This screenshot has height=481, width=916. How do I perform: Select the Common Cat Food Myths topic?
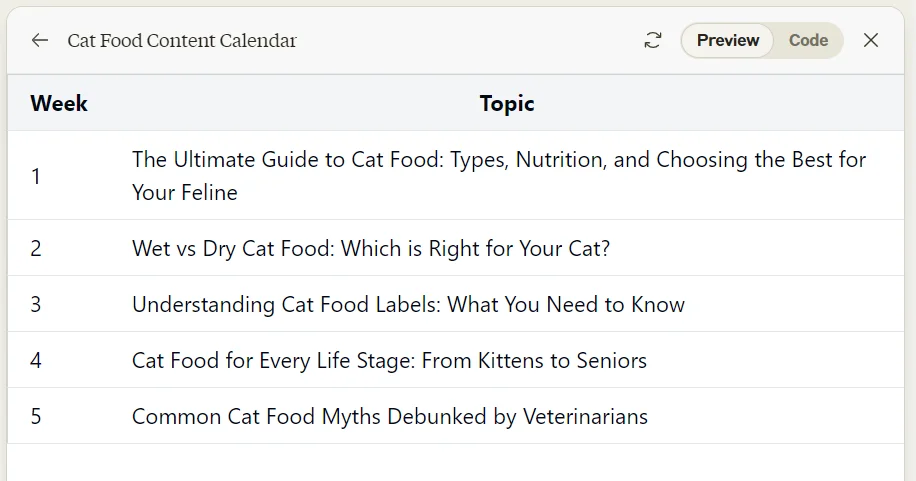pyautogui.click(x=390, y=417)
